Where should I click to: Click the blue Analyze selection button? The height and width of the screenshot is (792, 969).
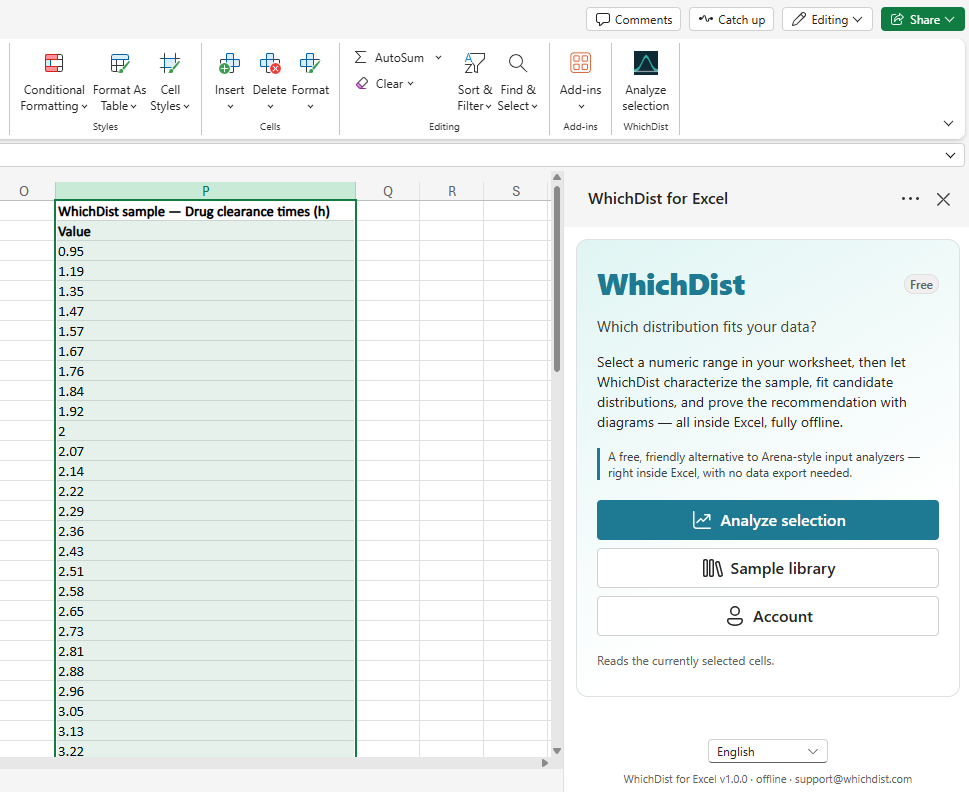[768, 520]
